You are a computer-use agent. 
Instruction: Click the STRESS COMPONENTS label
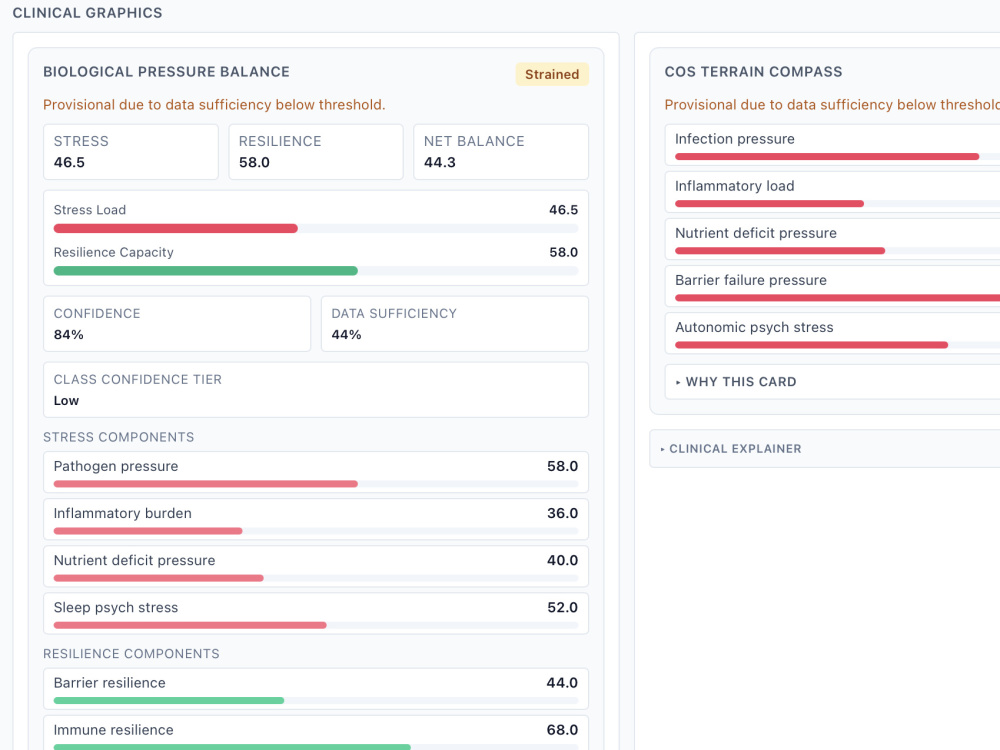(x=119, y=437)
